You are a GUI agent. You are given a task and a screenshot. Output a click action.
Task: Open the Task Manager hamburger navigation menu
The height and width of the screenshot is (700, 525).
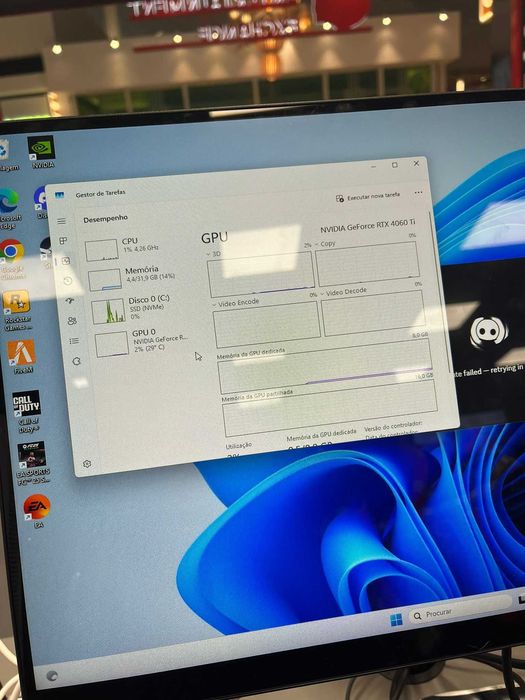(x=62, y=221)
